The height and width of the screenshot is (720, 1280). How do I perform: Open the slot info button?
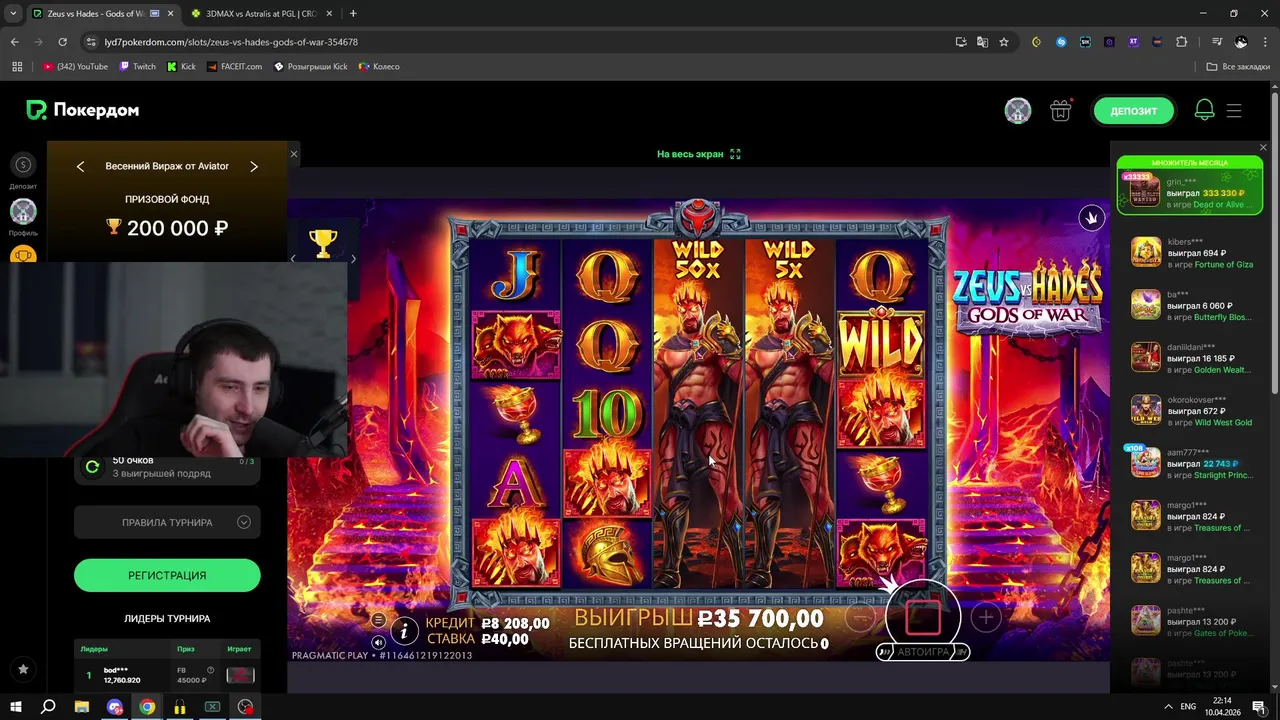click(x=404, y=630)
